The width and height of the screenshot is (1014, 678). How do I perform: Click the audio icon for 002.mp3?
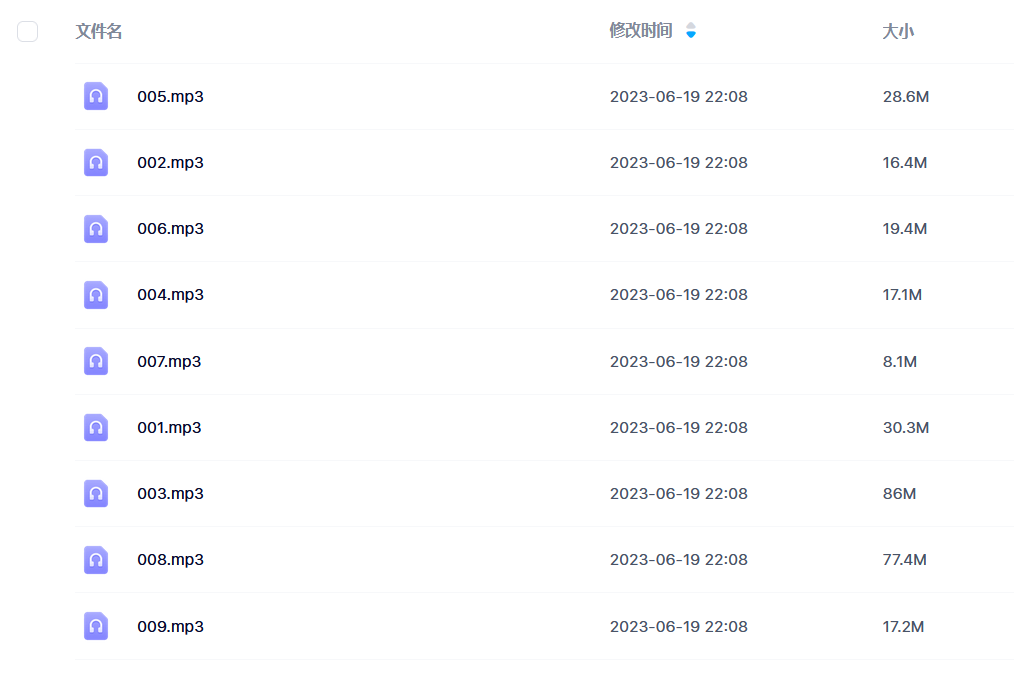pos(96,162)
